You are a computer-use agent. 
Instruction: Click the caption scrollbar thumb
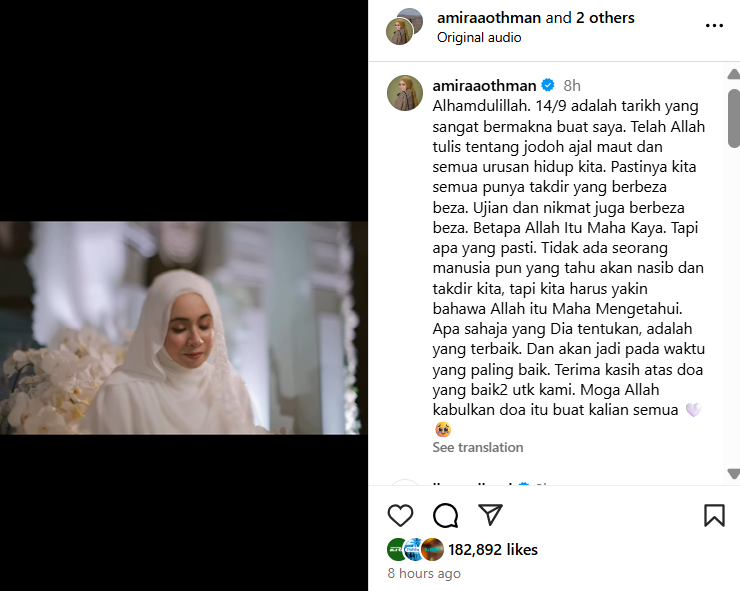point(734,118)
